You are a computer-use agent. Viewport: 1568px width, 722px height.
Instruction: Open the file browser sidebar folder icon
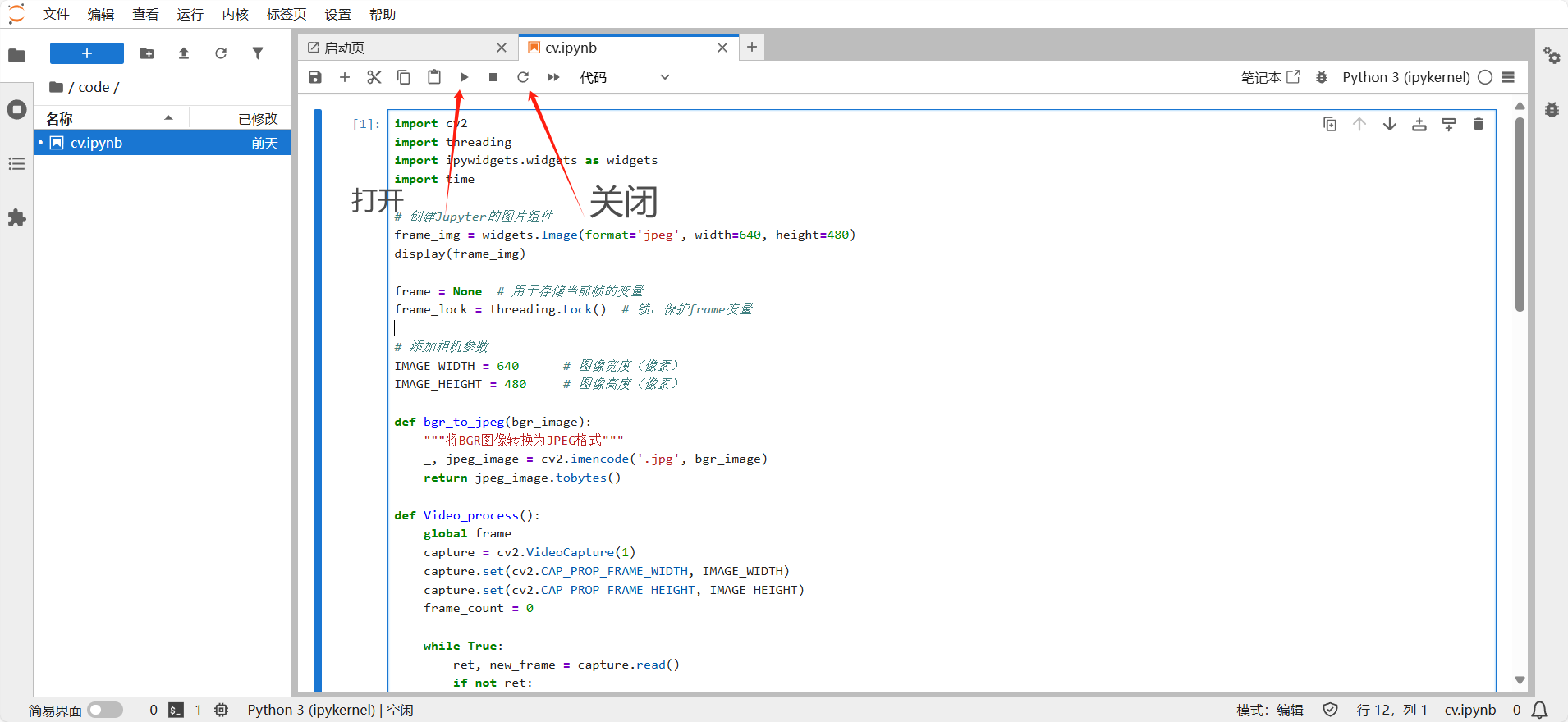16,55
